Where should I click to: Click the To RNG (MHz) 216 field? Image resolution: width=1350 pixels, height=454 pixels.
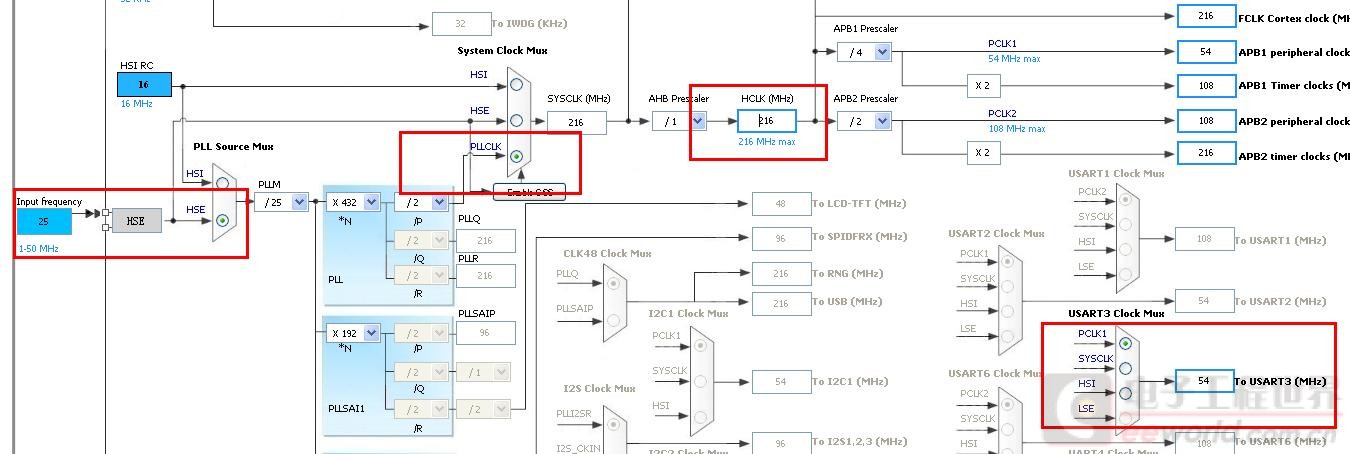[781, 273]
